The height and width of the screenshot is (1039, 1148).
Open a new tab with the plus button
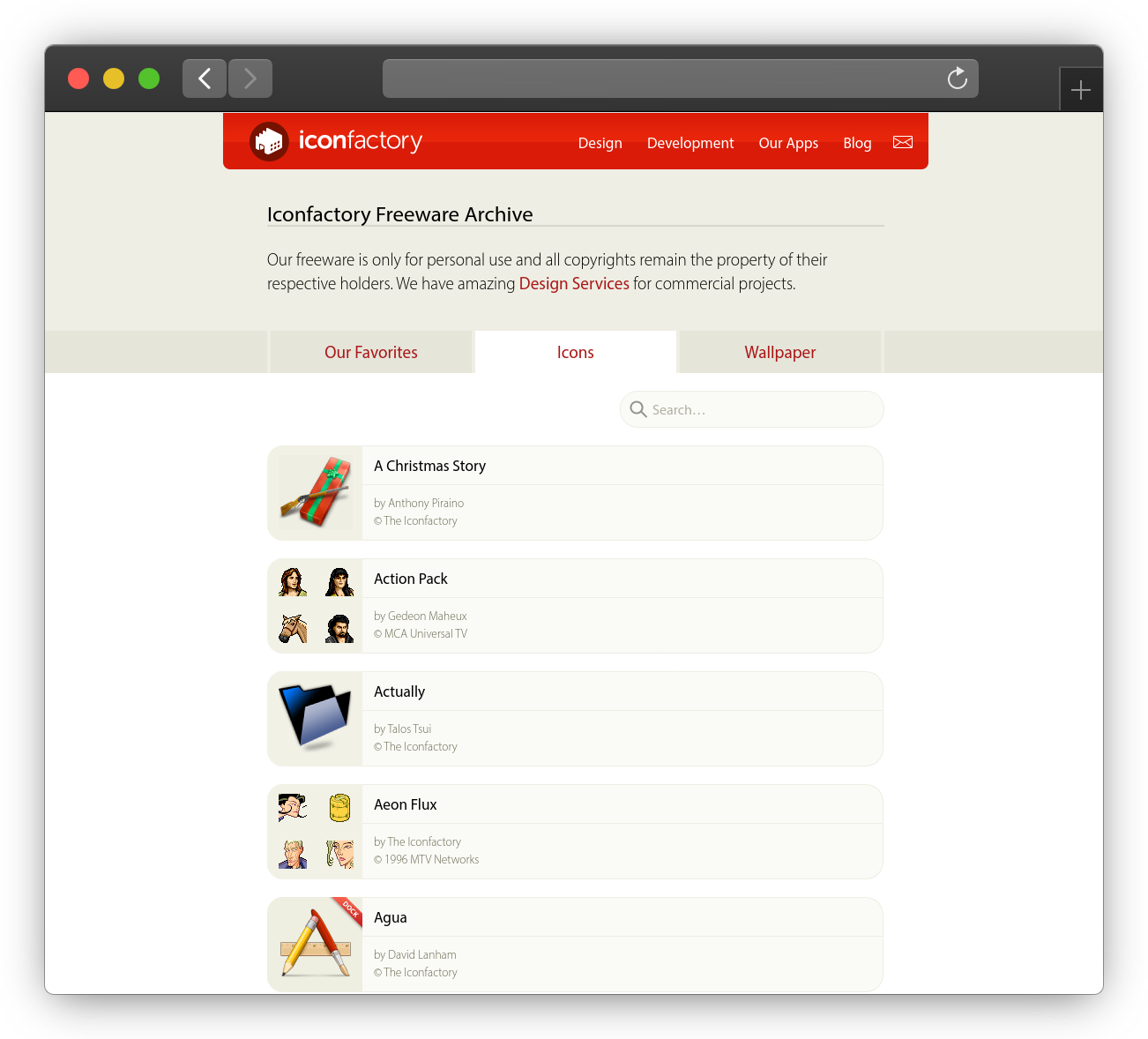click(x=1080, y=90)
